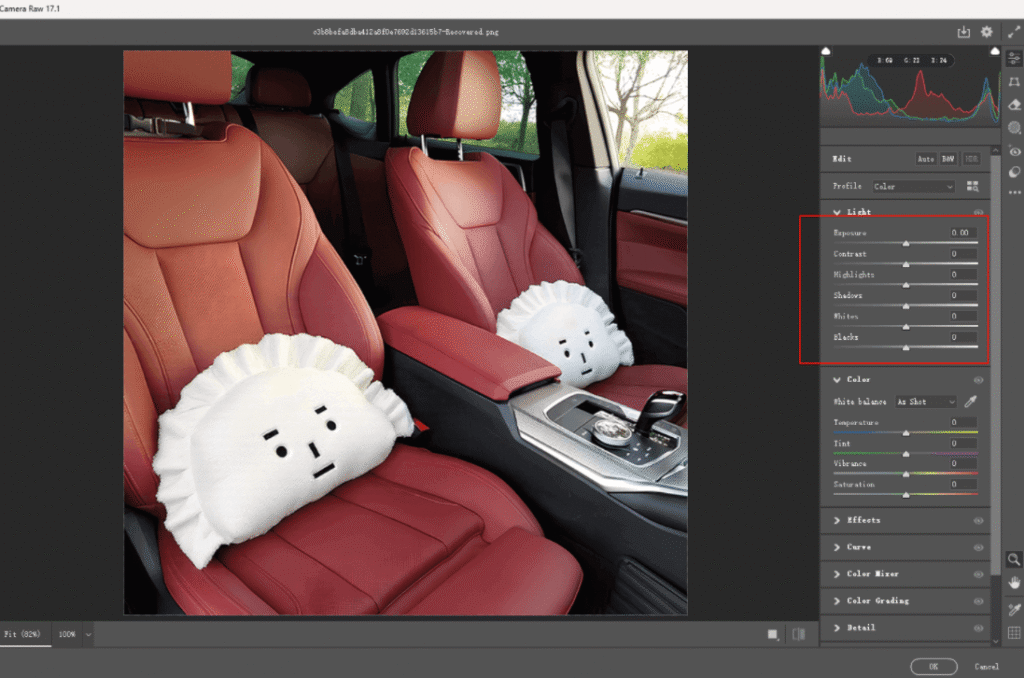The height and width of the screenshot is (678, 1024).
Task: Open the Healing tool
Action: 1014,102
